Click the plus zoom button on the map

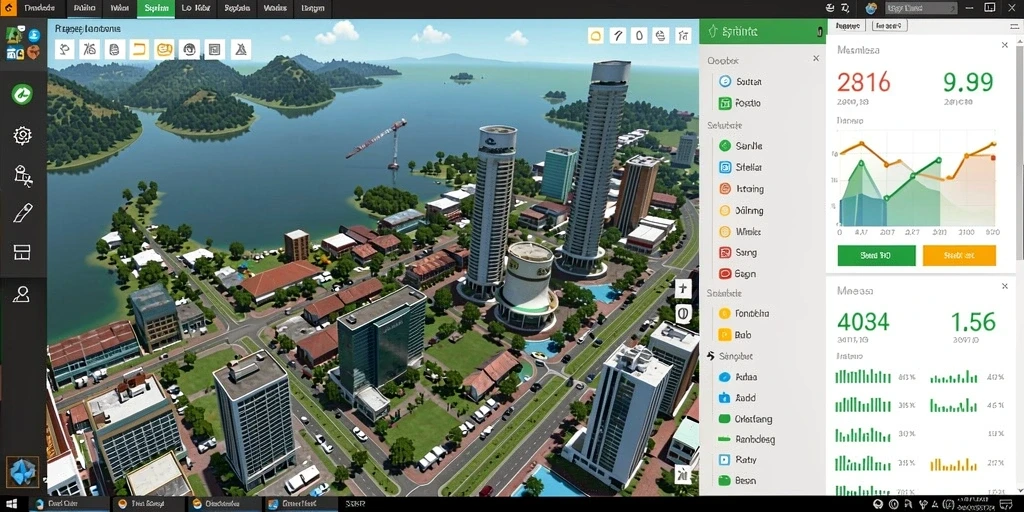point(682,288)
